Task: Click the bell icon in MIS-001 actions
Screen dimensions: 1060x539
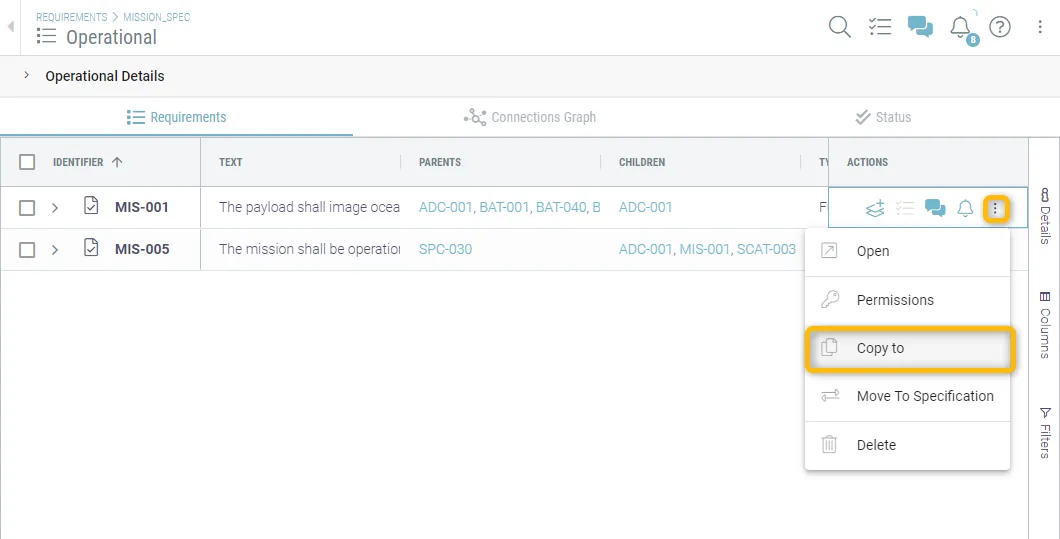Action: [965, 208]
